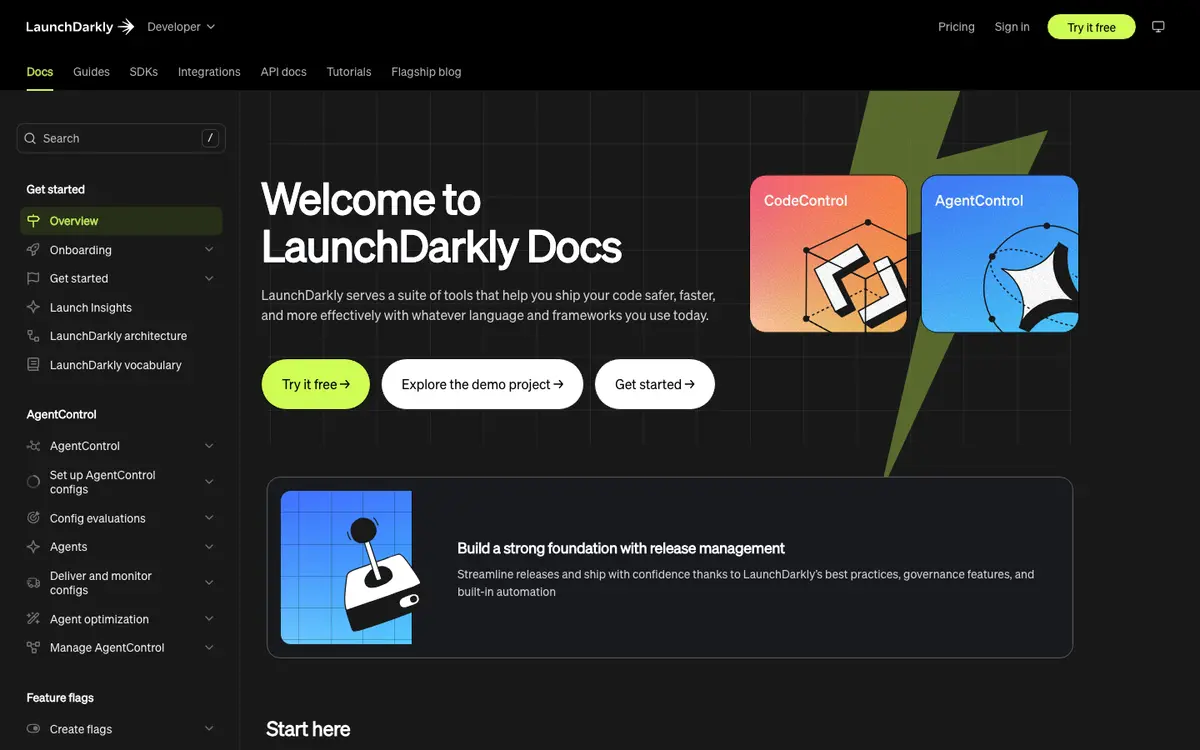Click the Deliver and monitor configs icon

(x=33, y=583)
